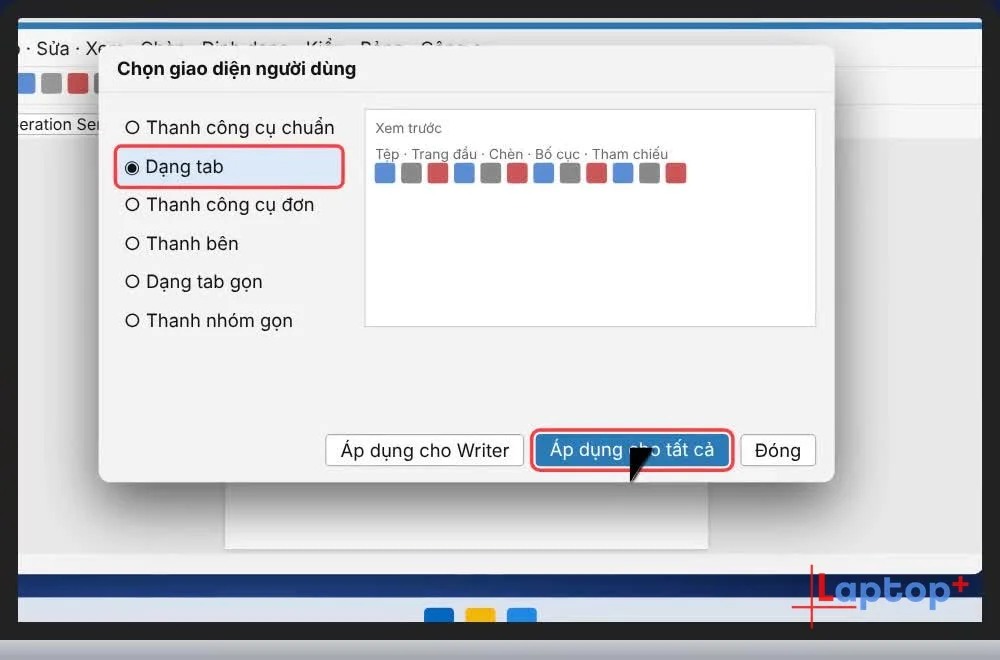
Task: Click the last red icon in the preview row
Action: pyautogui.click(x=676, y=173)
